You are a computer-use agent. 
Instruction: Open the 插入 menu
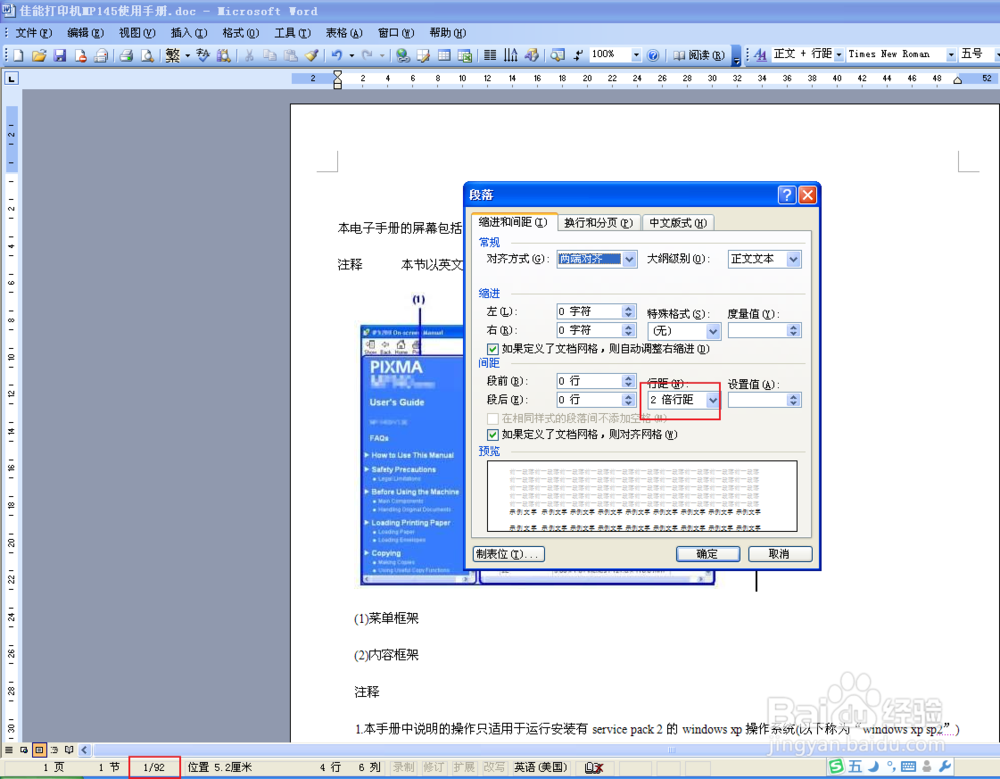tap(189, 33)
